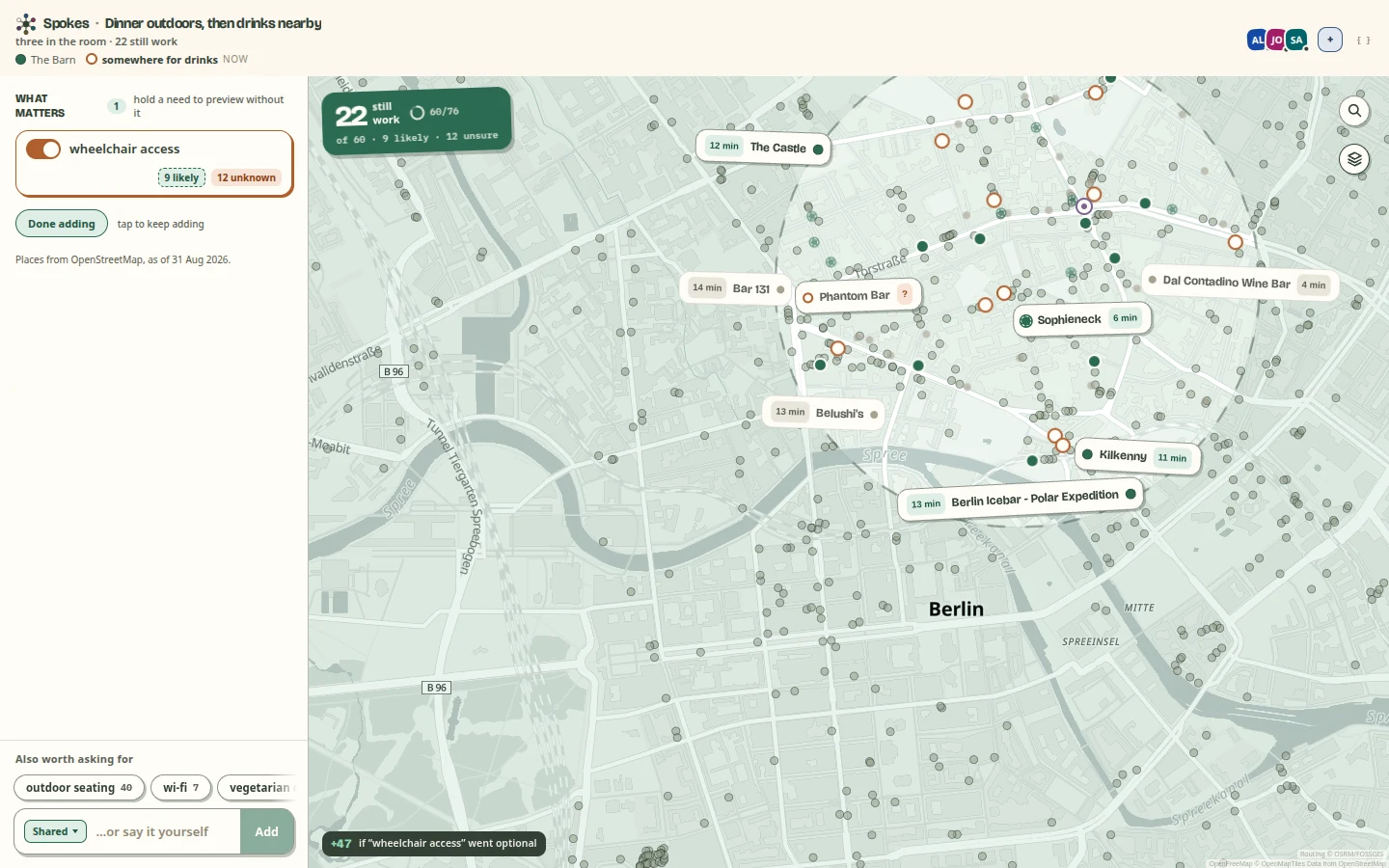Click the plus button to invite someone
The image size is (1389, 868).
click(x=1330, y=40)
